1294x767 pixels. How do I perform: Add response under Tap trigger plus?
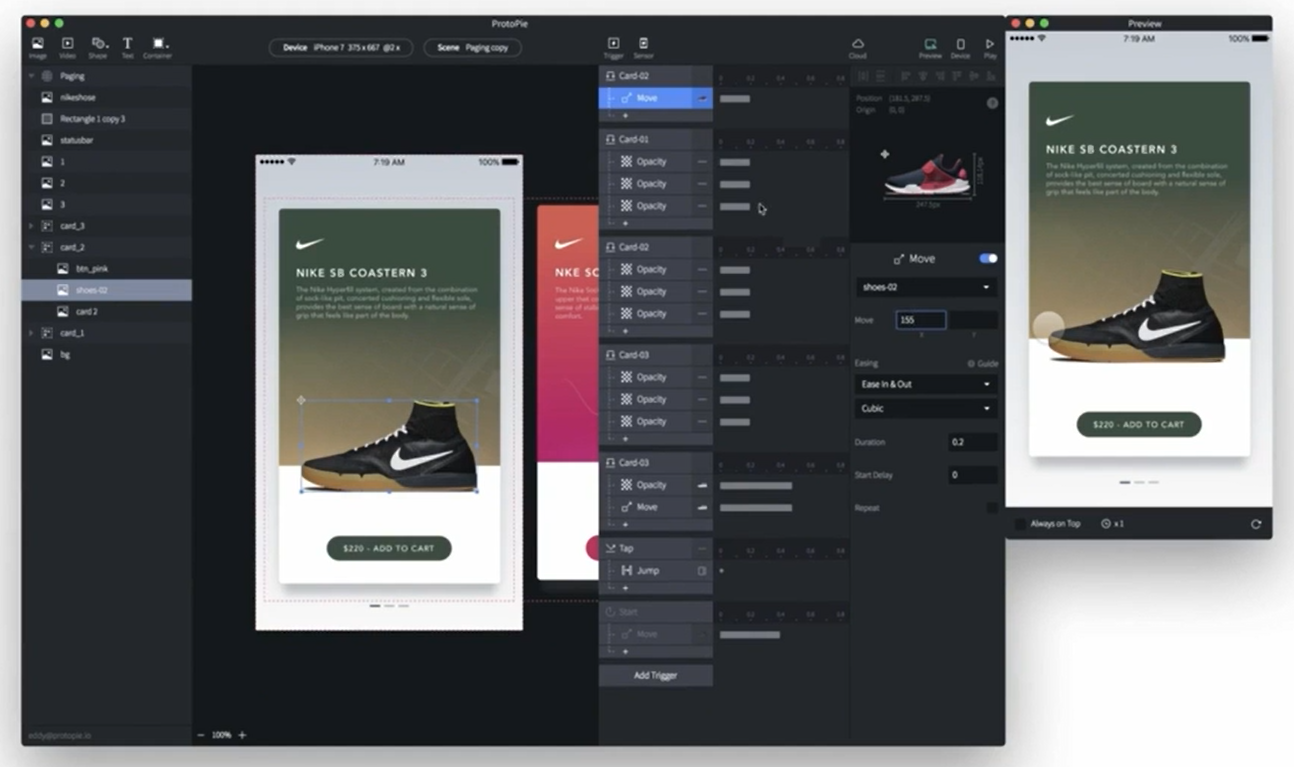click(626, 588)
